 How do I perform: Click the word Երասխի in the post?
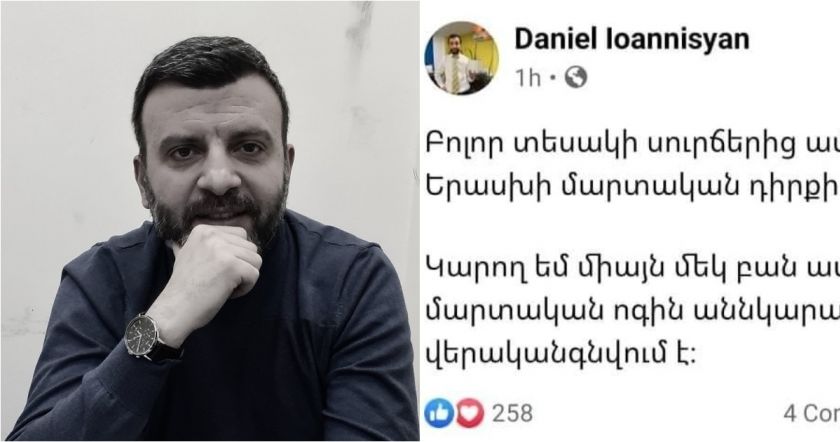(481, 187)
